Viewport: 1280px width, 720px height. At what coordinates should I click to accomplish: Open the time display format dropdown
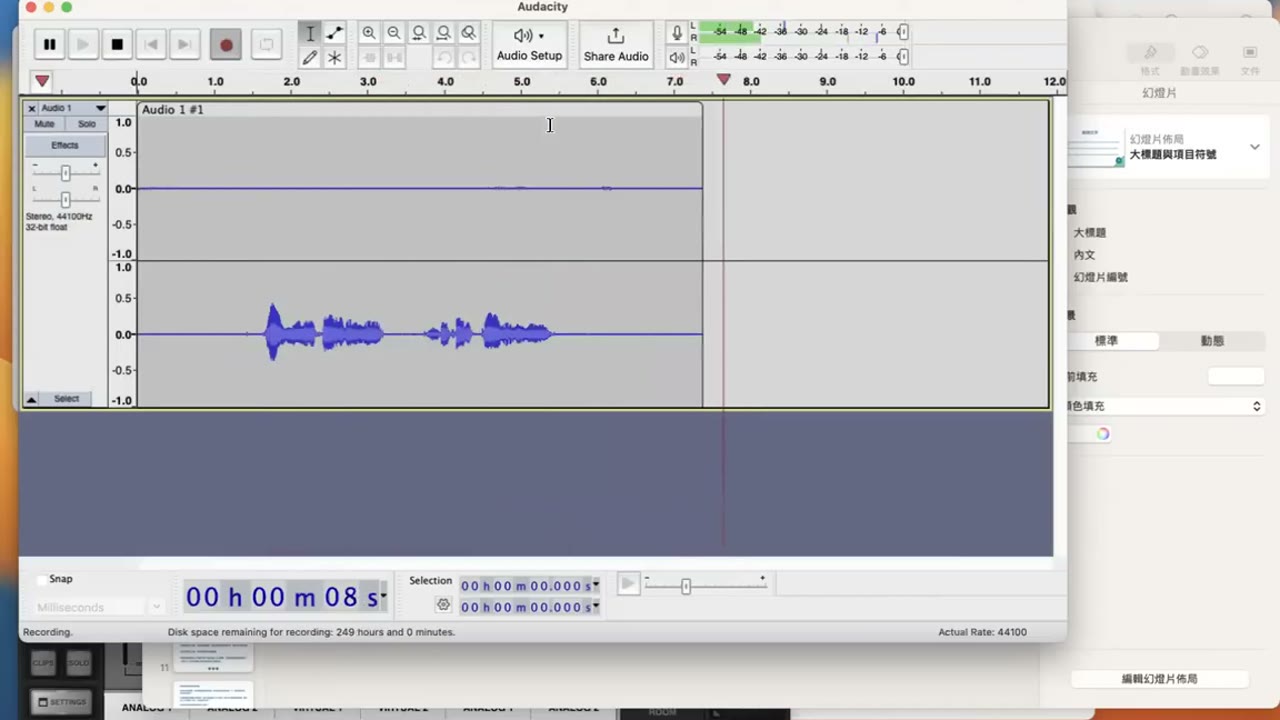383,597
